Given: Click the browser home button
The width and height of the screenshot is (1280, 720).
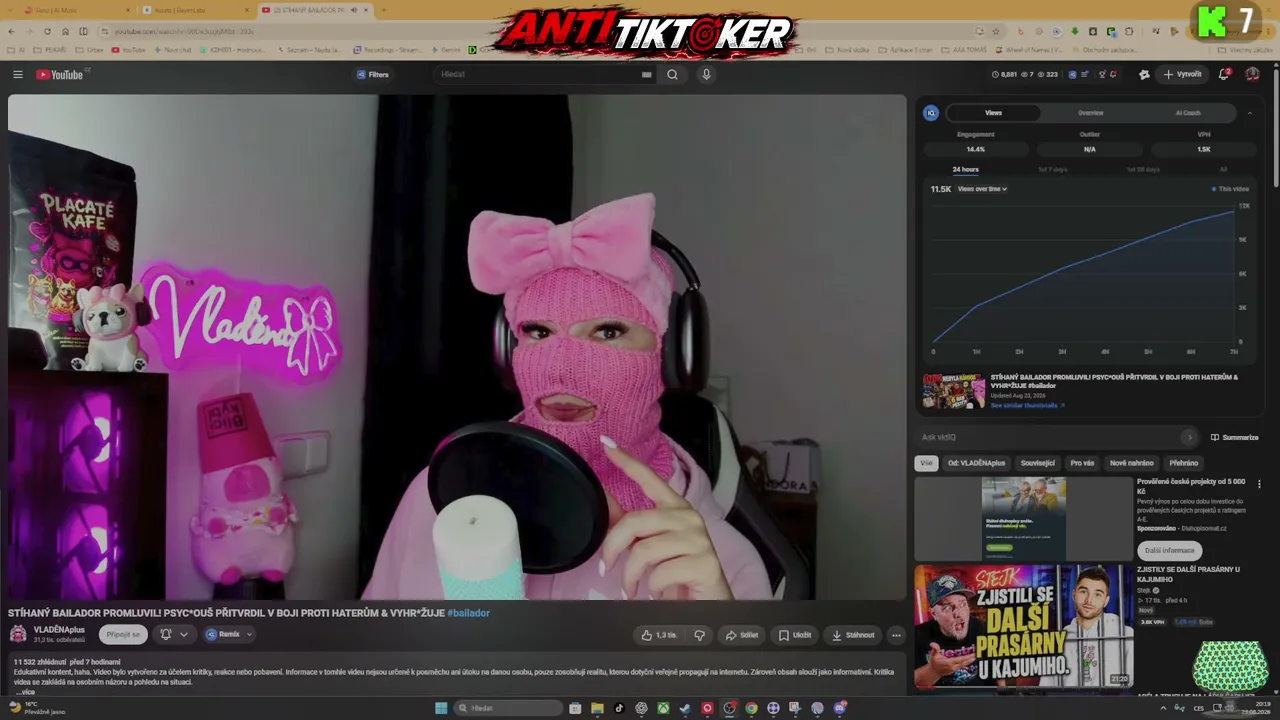Looking at the screenshot, I should 65,31.
